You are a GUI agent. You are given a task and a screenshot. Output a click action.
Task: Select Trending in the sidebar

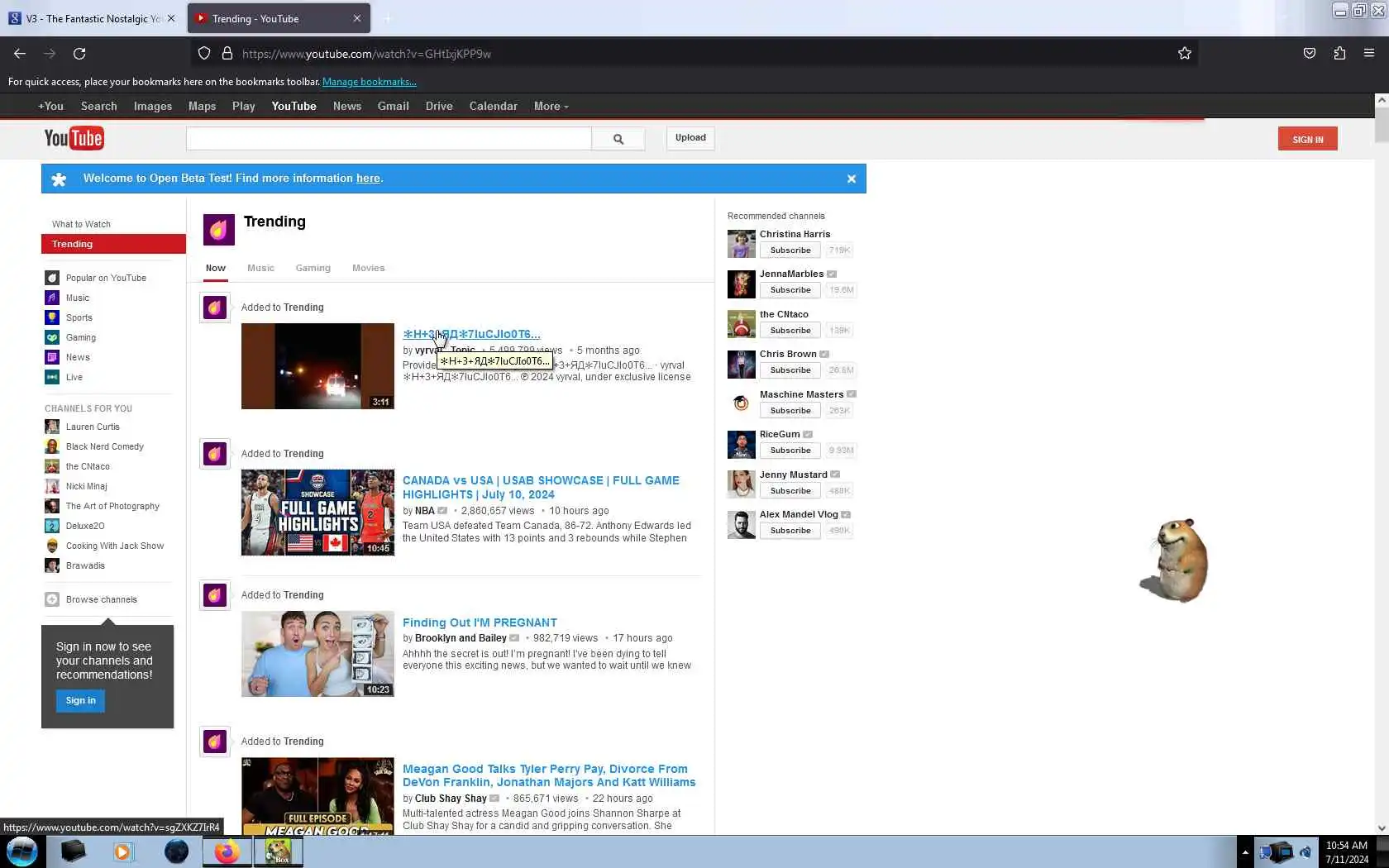113,244
